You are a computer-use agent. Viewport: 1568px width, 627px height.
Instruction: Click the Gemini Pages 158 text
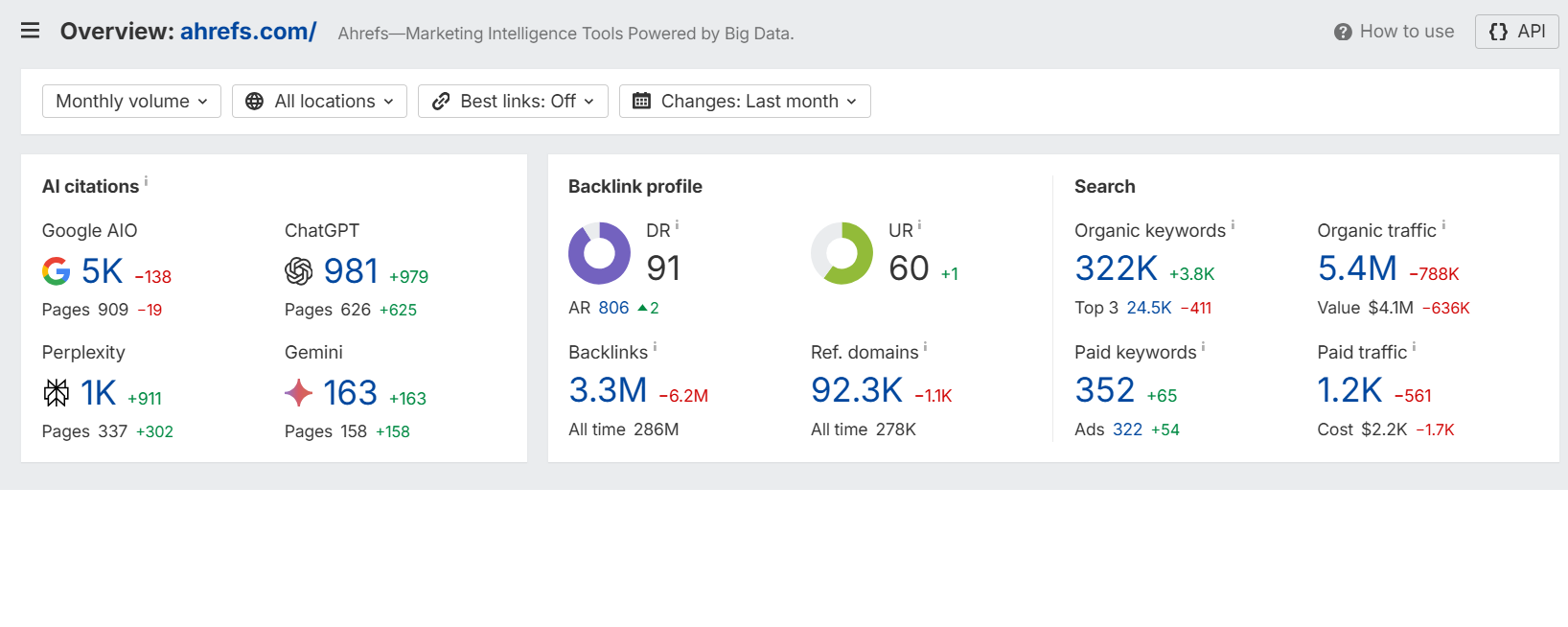click(326, 431)
